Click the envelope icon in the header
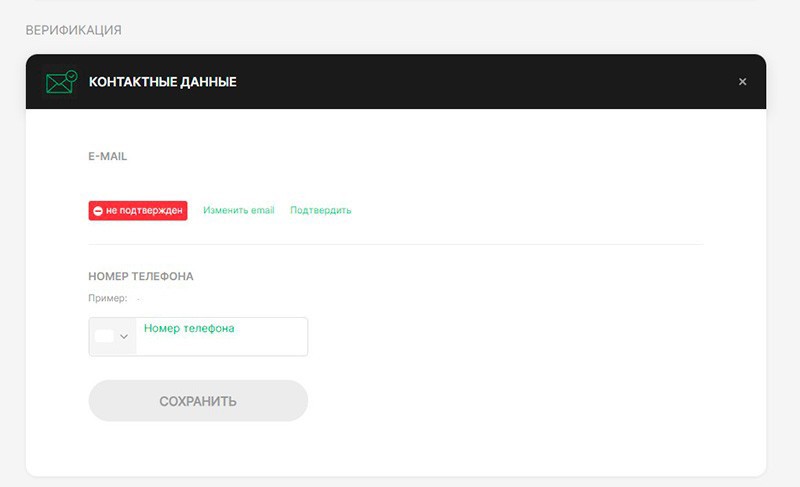This screenshot has width=800, height=487. point(58,83)
